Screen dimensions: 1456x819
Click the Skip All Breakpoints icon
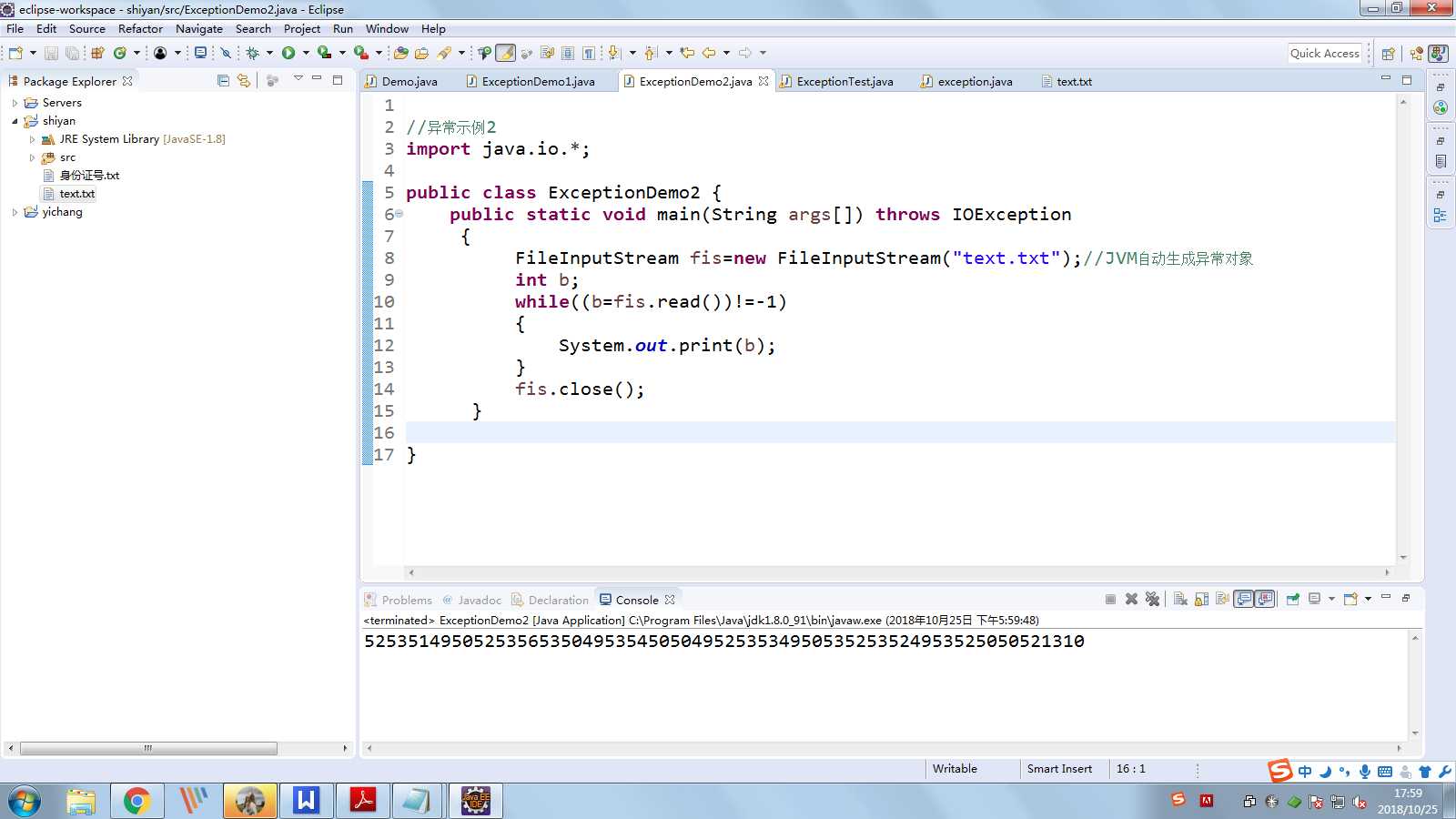click(x=226, y=53)
